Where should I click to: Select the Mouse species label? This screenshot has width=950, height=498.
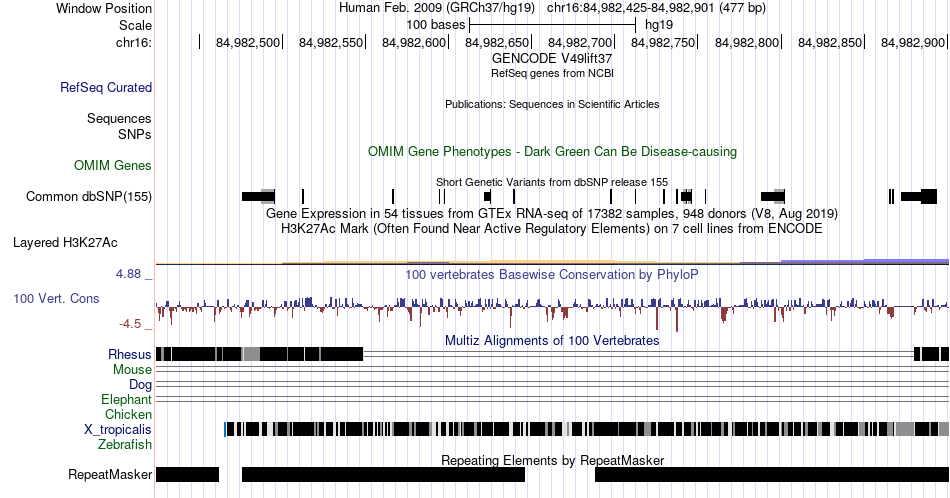point(132,370)
